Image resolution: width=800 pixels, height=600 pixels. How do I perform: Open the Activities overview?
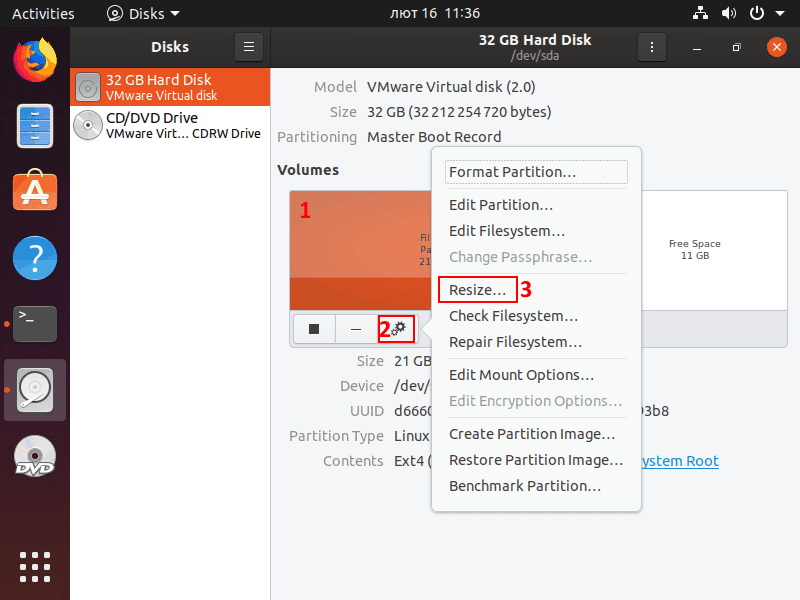[x=43, y=13]
